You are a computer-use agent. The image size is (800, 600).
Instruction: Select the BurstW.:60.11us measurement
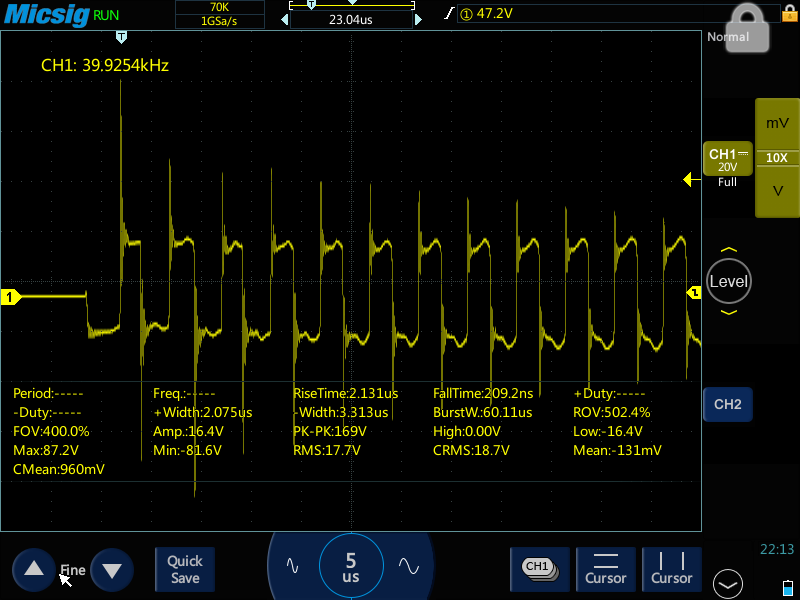[482, 412]
